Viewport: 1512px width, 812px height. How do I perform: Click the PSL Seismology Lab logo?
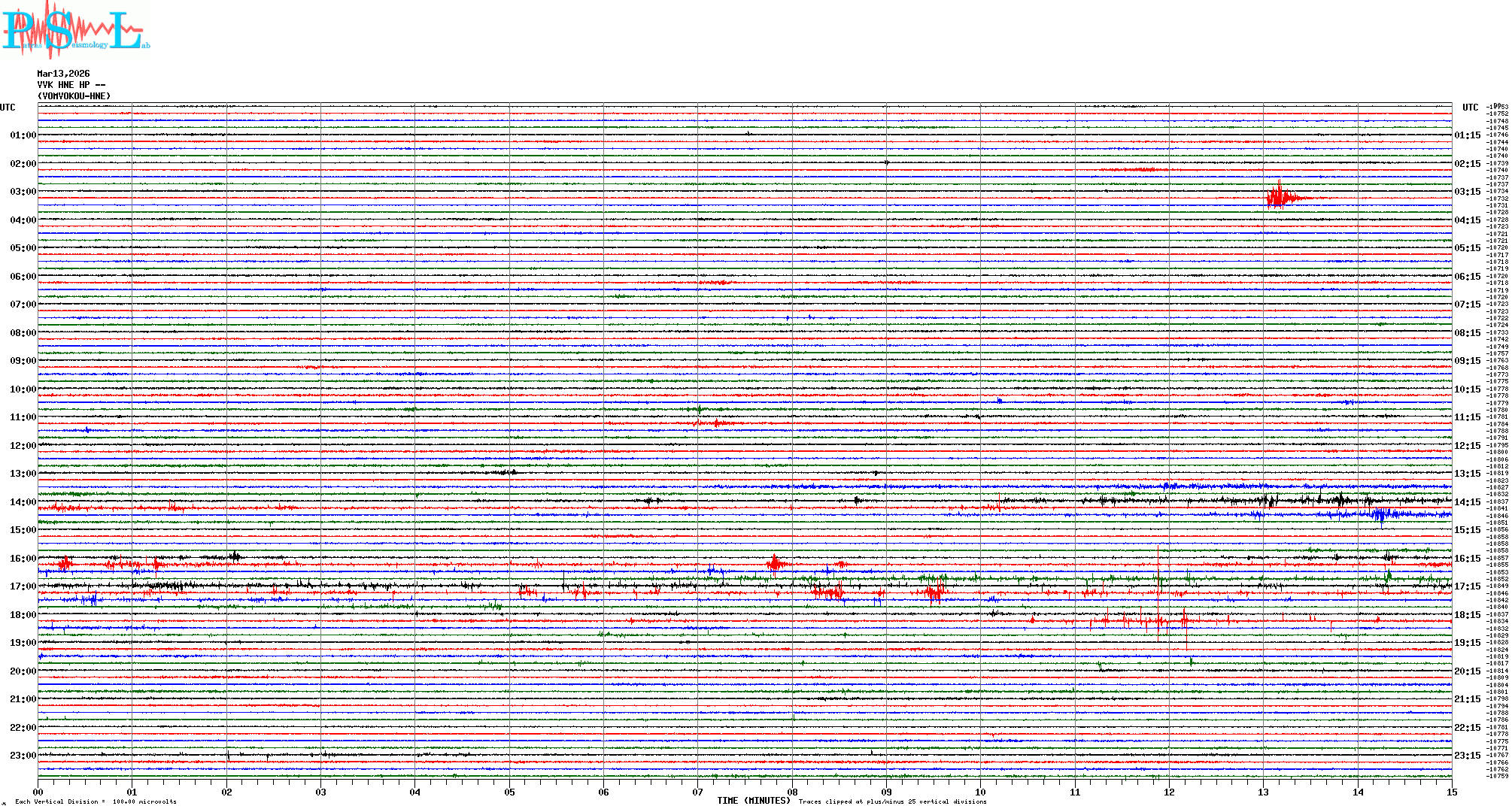point(75,30)
